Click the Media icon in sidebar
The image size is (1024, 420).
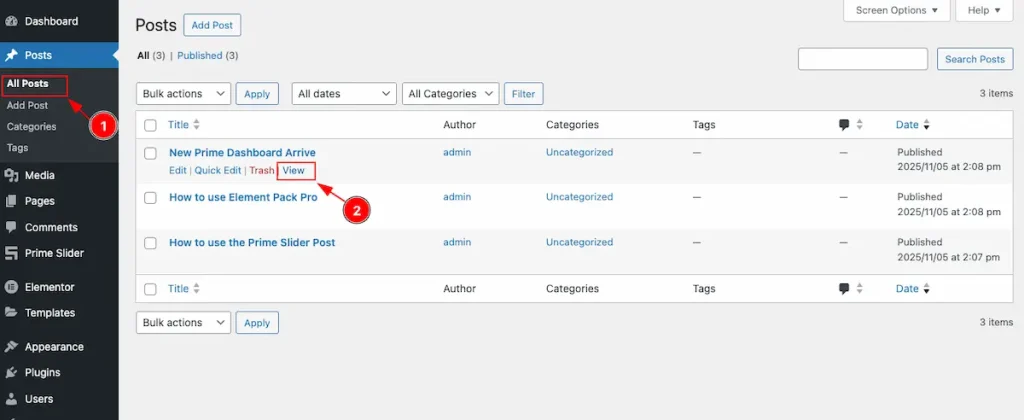click(x=11, y=175)
